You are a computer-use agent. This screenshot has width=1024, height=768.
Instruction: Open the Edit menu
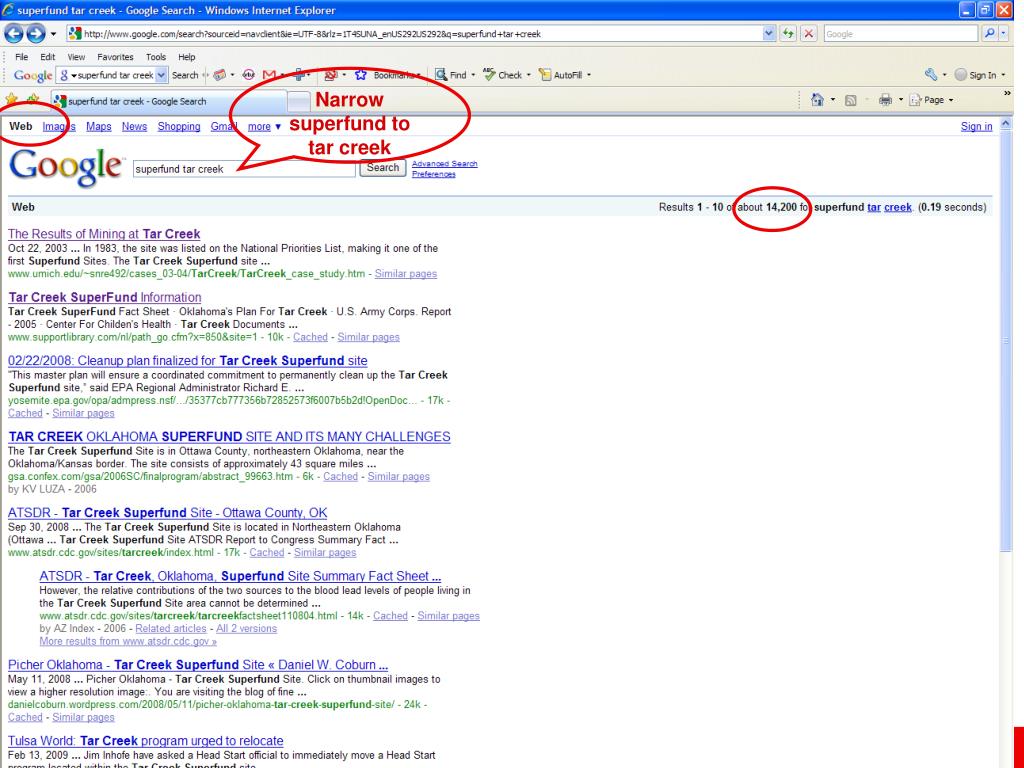click(48, 57)
